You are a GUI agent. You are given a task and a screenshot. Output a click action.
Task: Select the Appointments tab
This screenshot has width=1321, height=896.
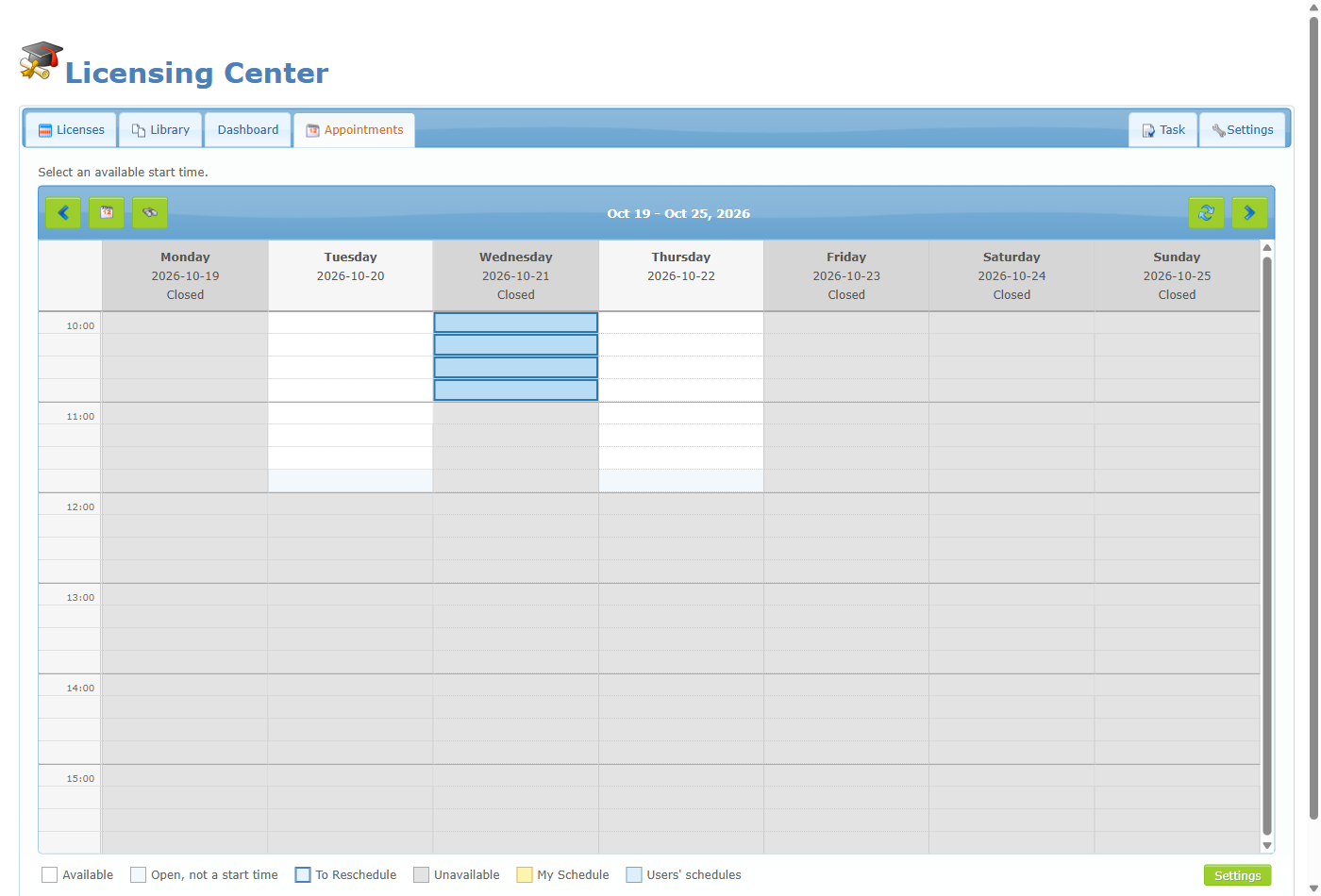(355, 130)
